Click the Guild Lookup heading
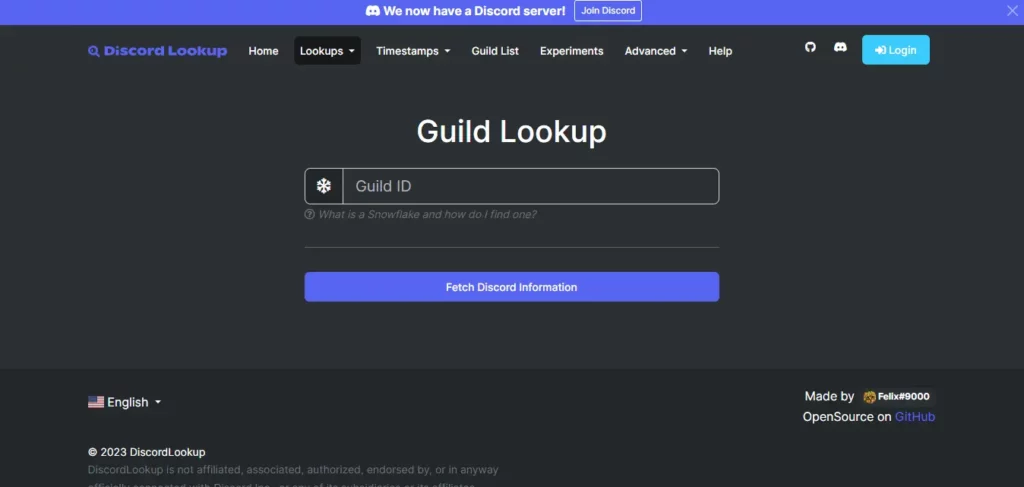The width and height of the screenshot is (1024, 487). [511, 131]
